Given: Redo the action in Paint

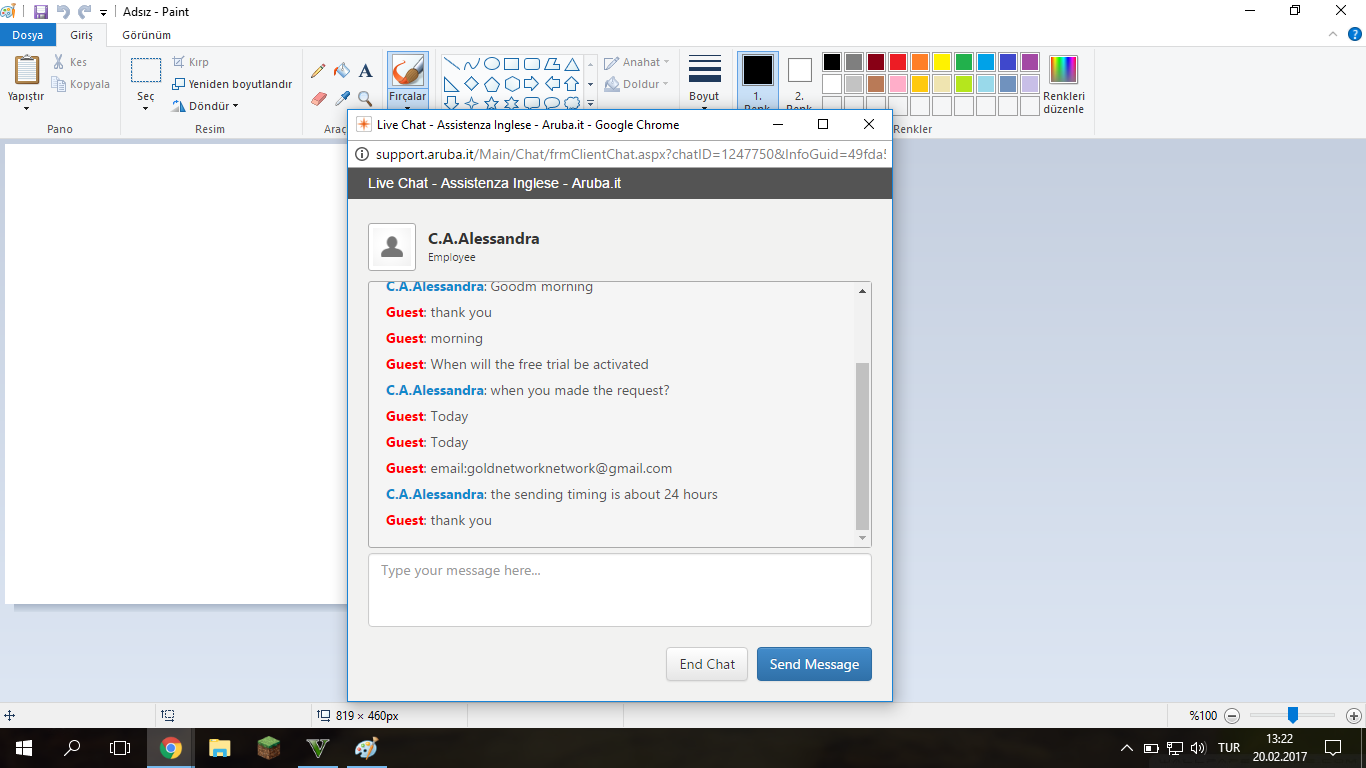Looking at the screenshot, I should pos(85,12).
